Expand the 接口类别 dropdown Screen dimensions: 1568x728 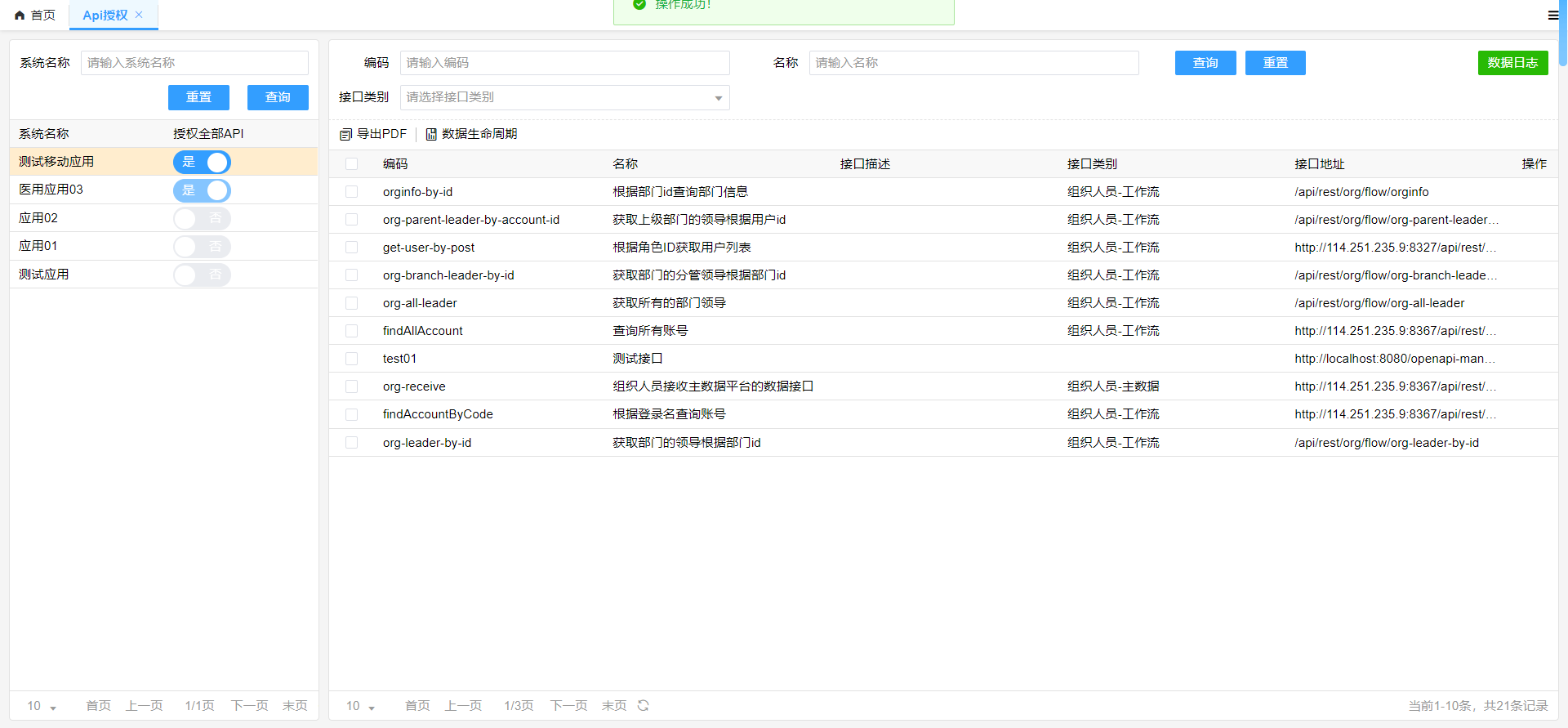tap(718, 98)
